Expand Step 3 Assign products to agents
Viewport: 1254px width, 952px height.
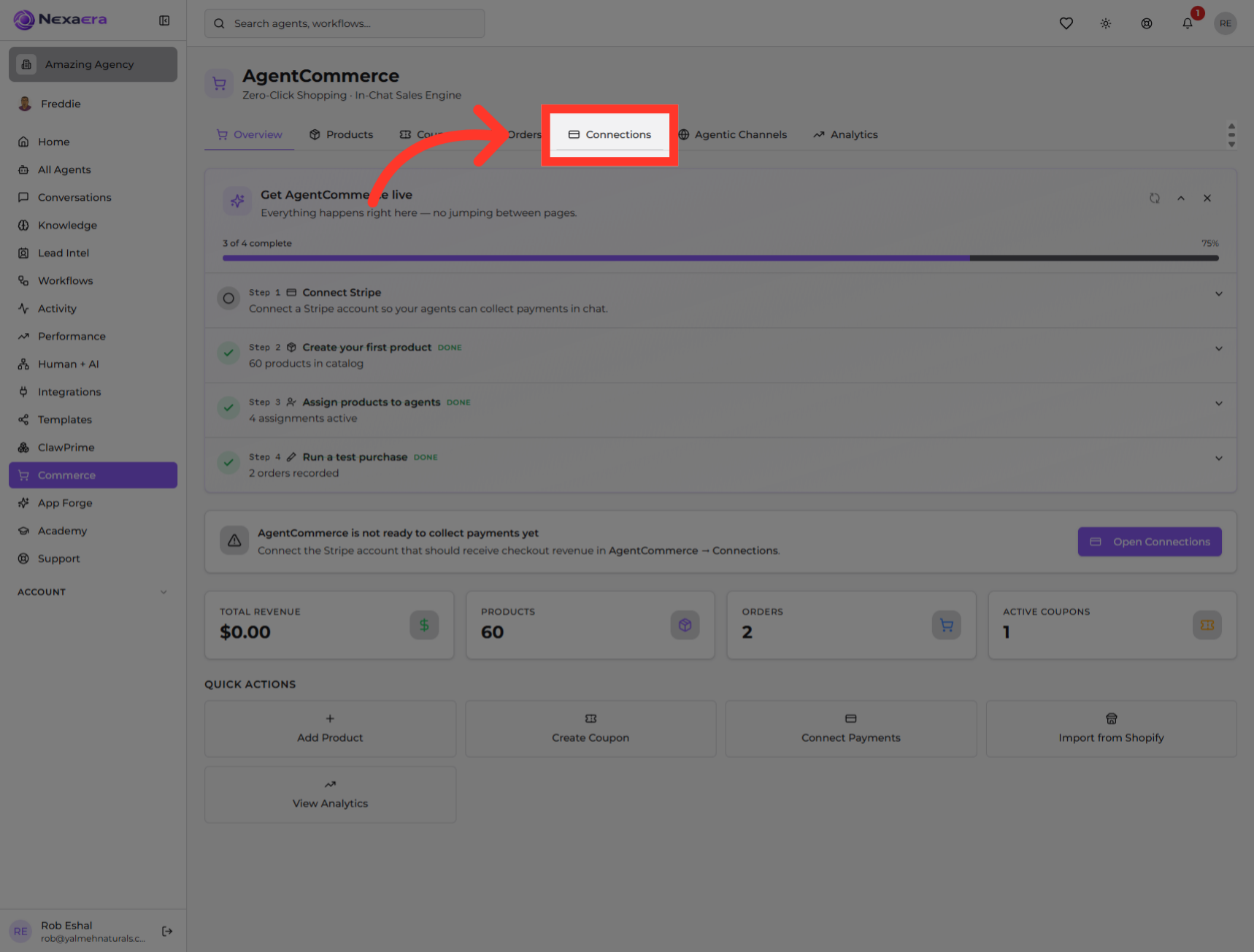tap(1218, 403)
